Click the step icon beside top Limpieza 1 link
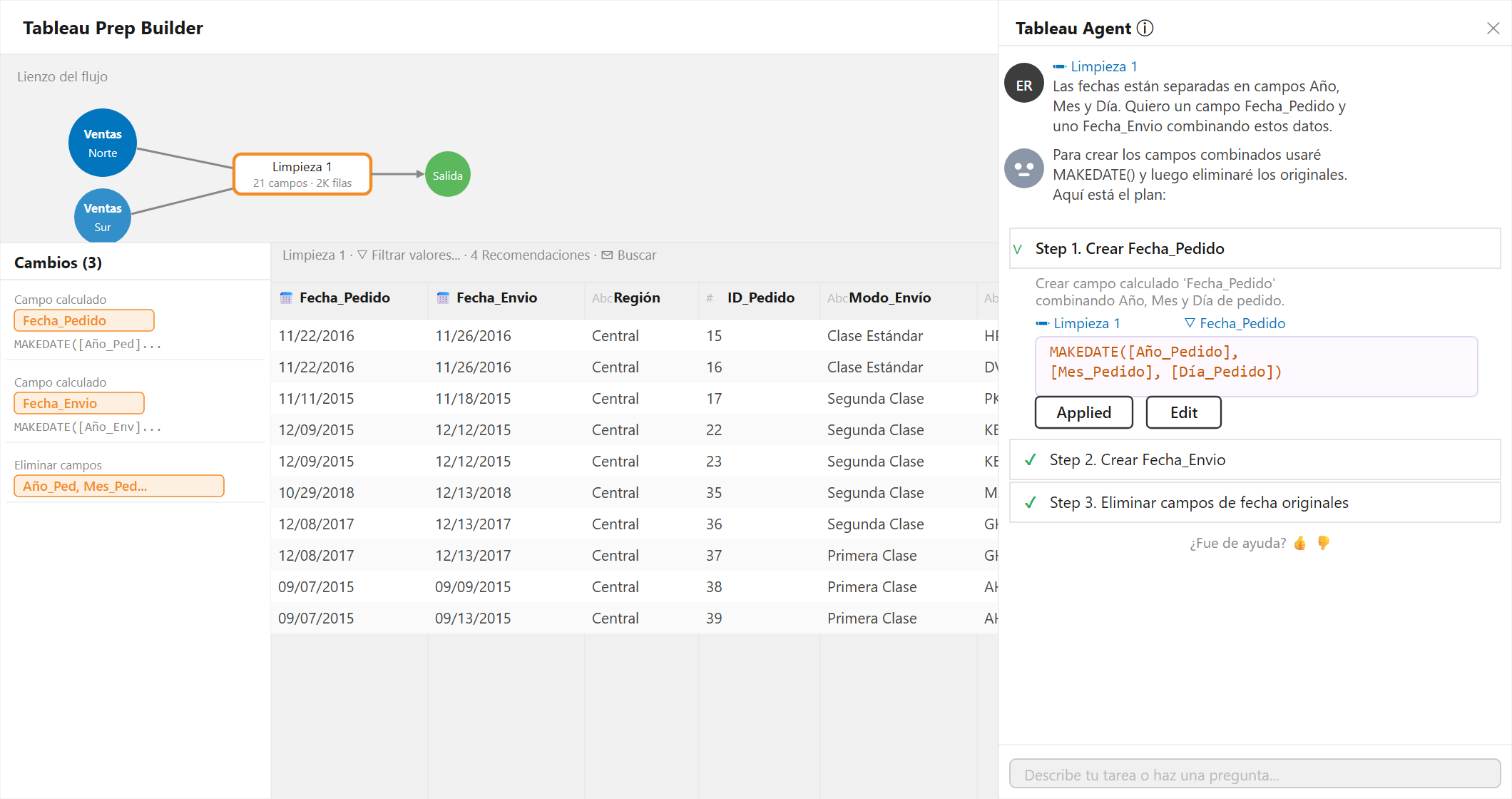 coord(1059,66)
